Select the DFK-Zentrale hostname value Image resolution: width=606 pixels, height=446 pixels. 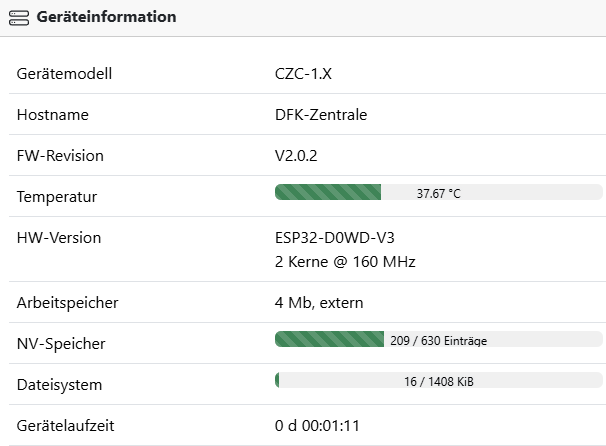point(321,115)
